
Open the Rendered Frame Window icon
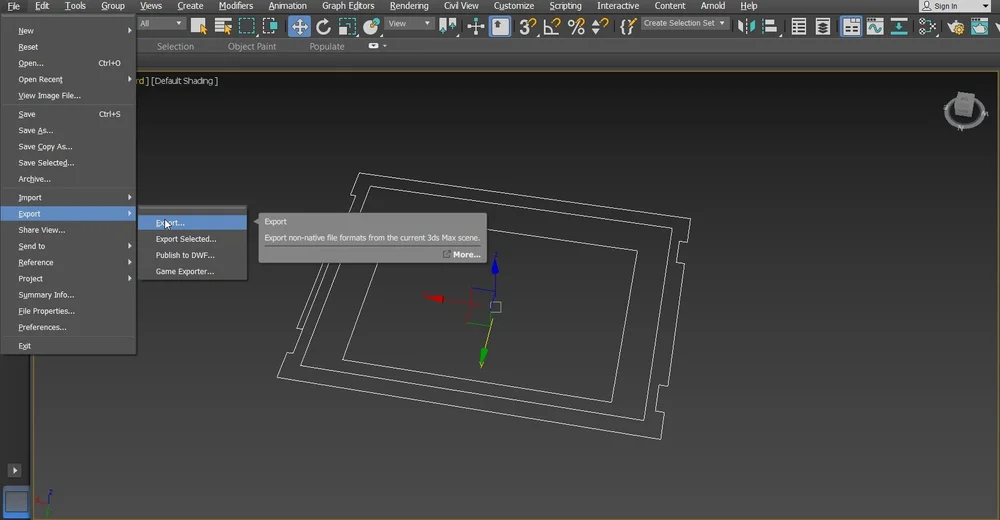[x=980, y=26]
